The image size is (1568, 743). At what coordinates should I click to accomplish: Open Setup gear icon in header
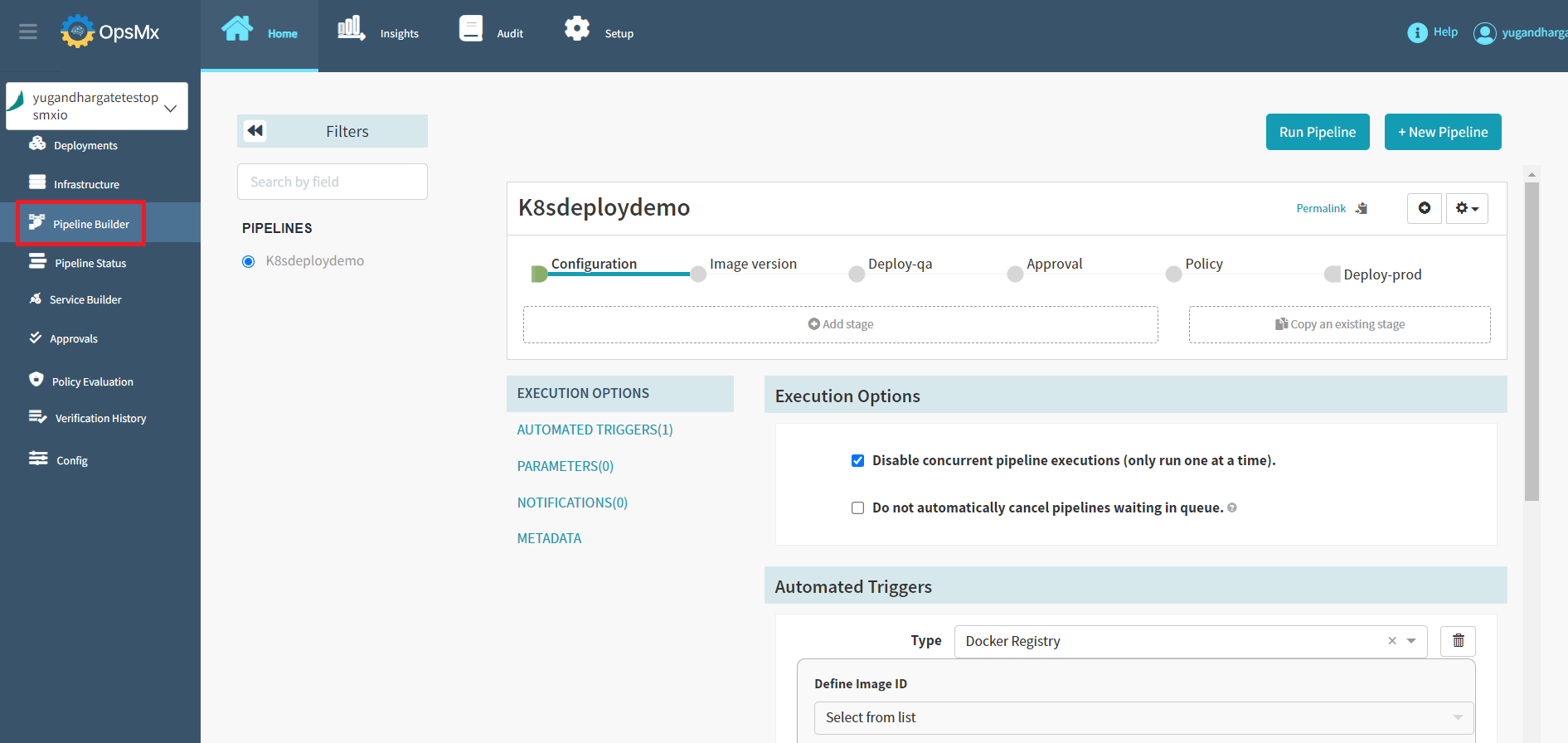point(577,29)
